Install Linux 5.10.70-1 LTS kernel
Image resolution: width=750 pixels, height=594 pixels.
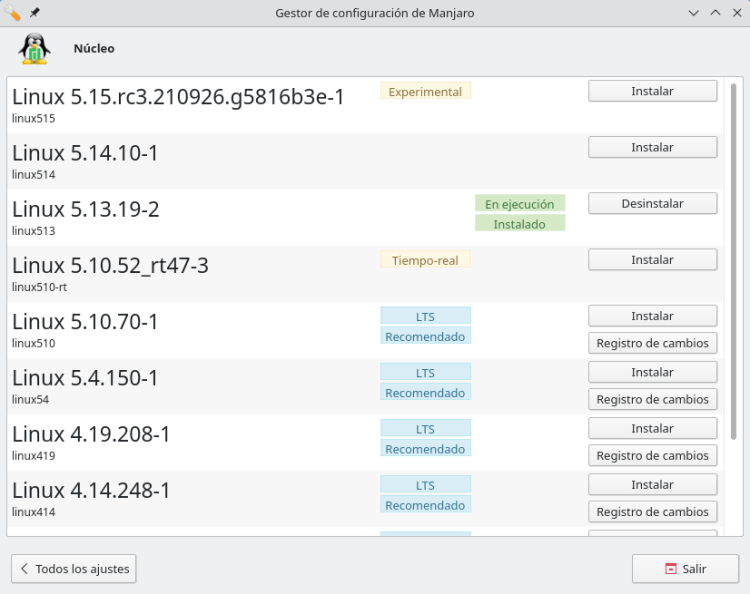pos(652,316)
